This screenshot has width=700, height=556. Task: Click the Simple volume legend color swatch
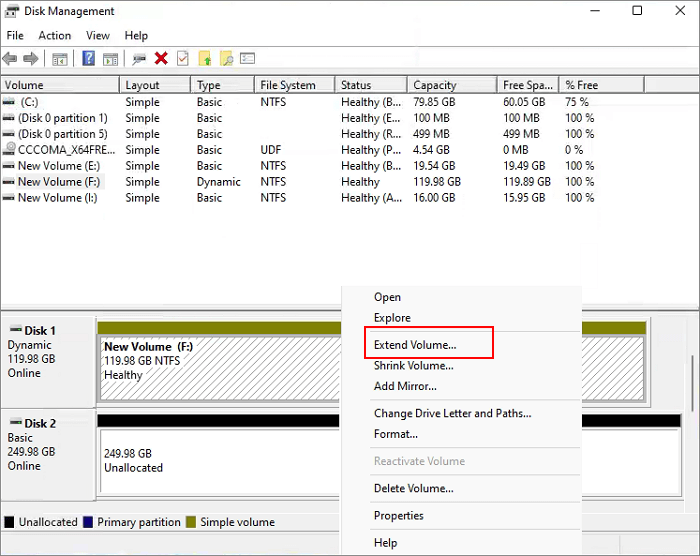tap(191, 522)
